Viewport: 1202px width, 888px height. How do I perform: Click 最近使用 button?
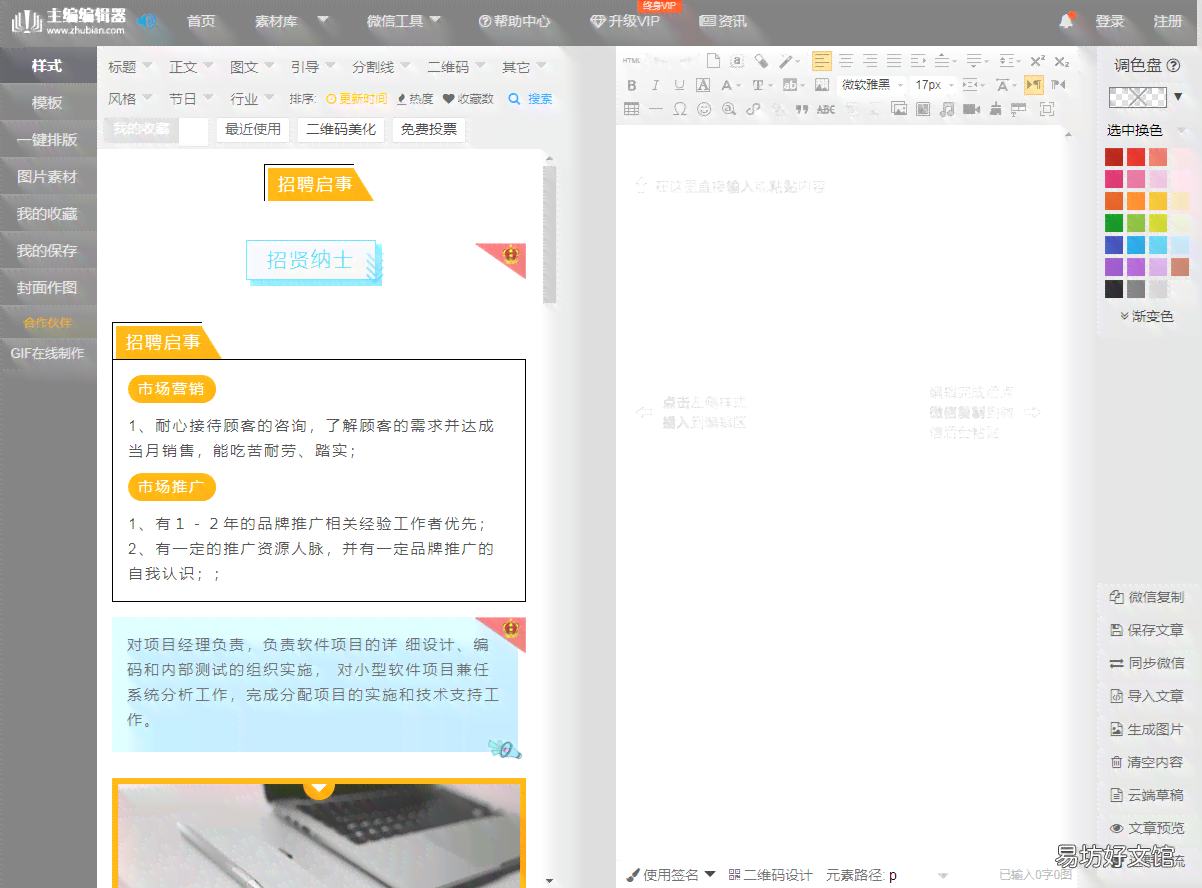(x=253, y=129)
